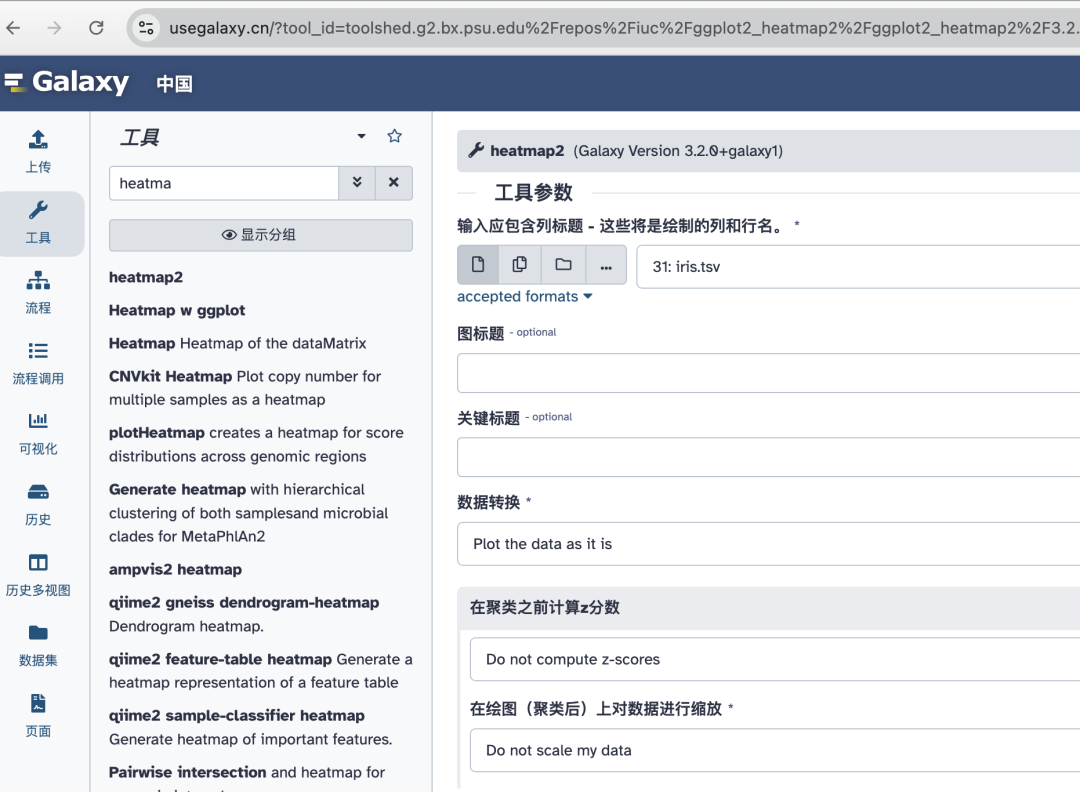Select dataset collection folder icon
Viewport: 1080px width, 792px height.
(x=563, y=265)
